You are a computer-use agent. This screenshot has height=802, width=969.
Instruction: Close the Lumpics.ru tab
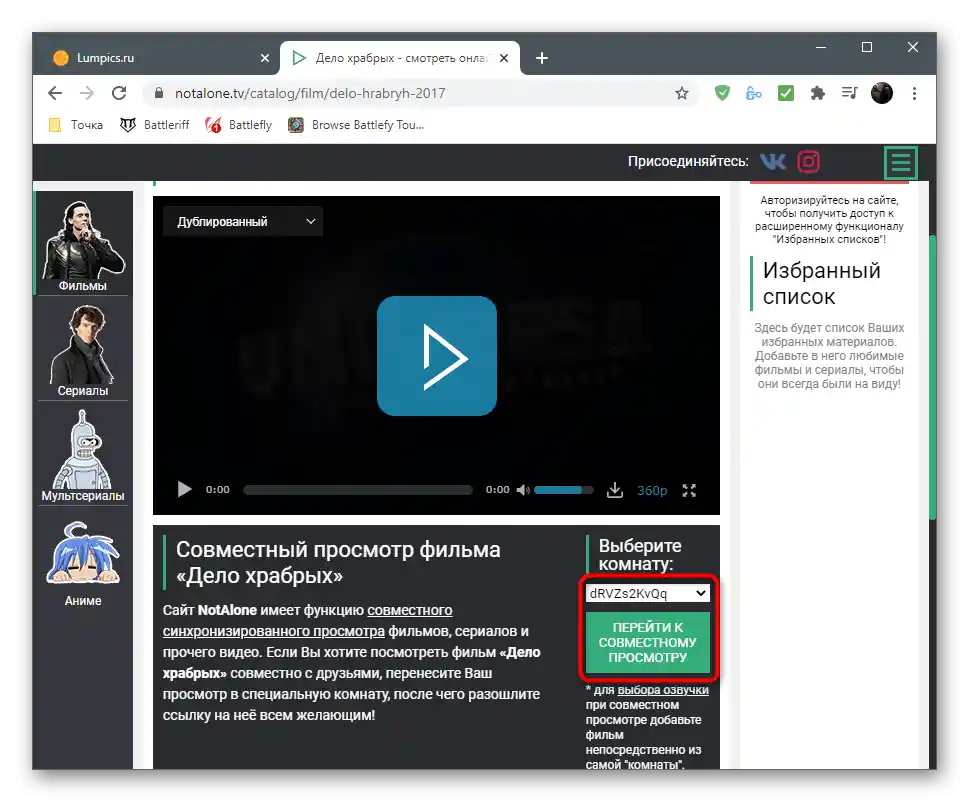pyautogui.click(x=264, y=58)
